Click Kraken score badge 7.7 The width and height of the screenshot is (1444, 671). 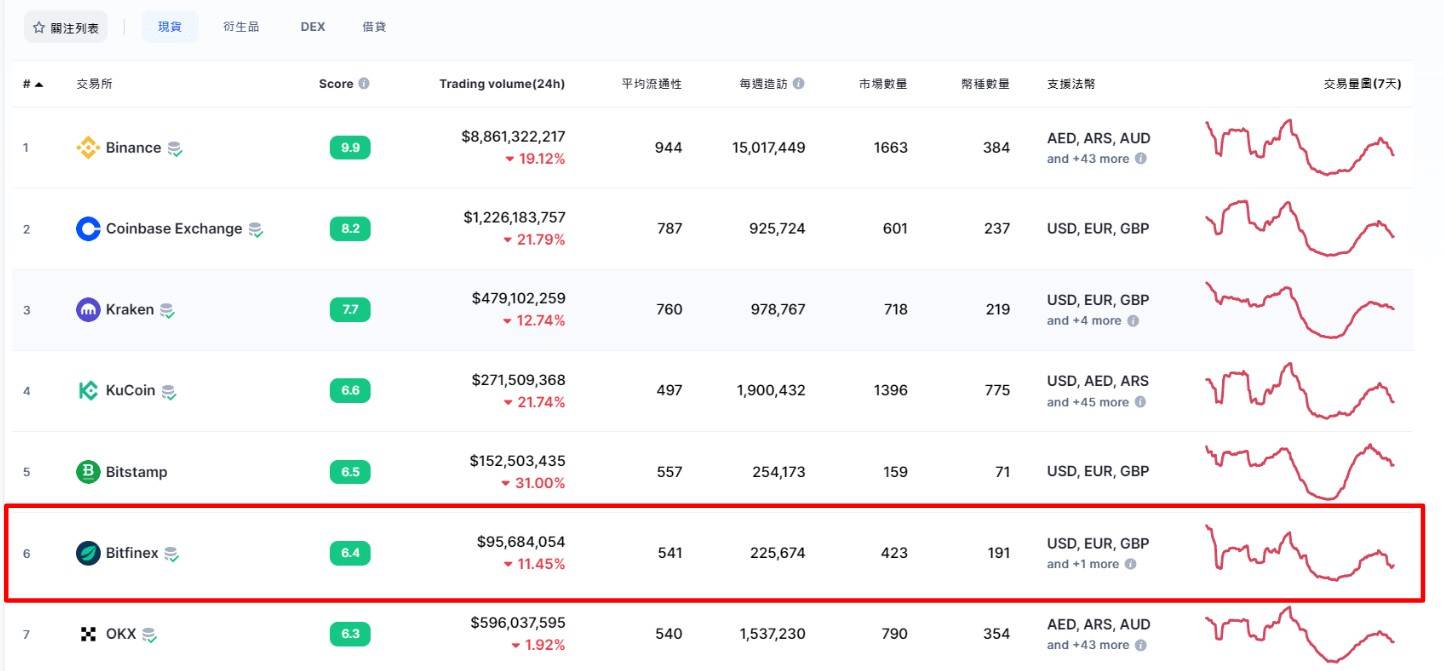click(x=350, y=310)
